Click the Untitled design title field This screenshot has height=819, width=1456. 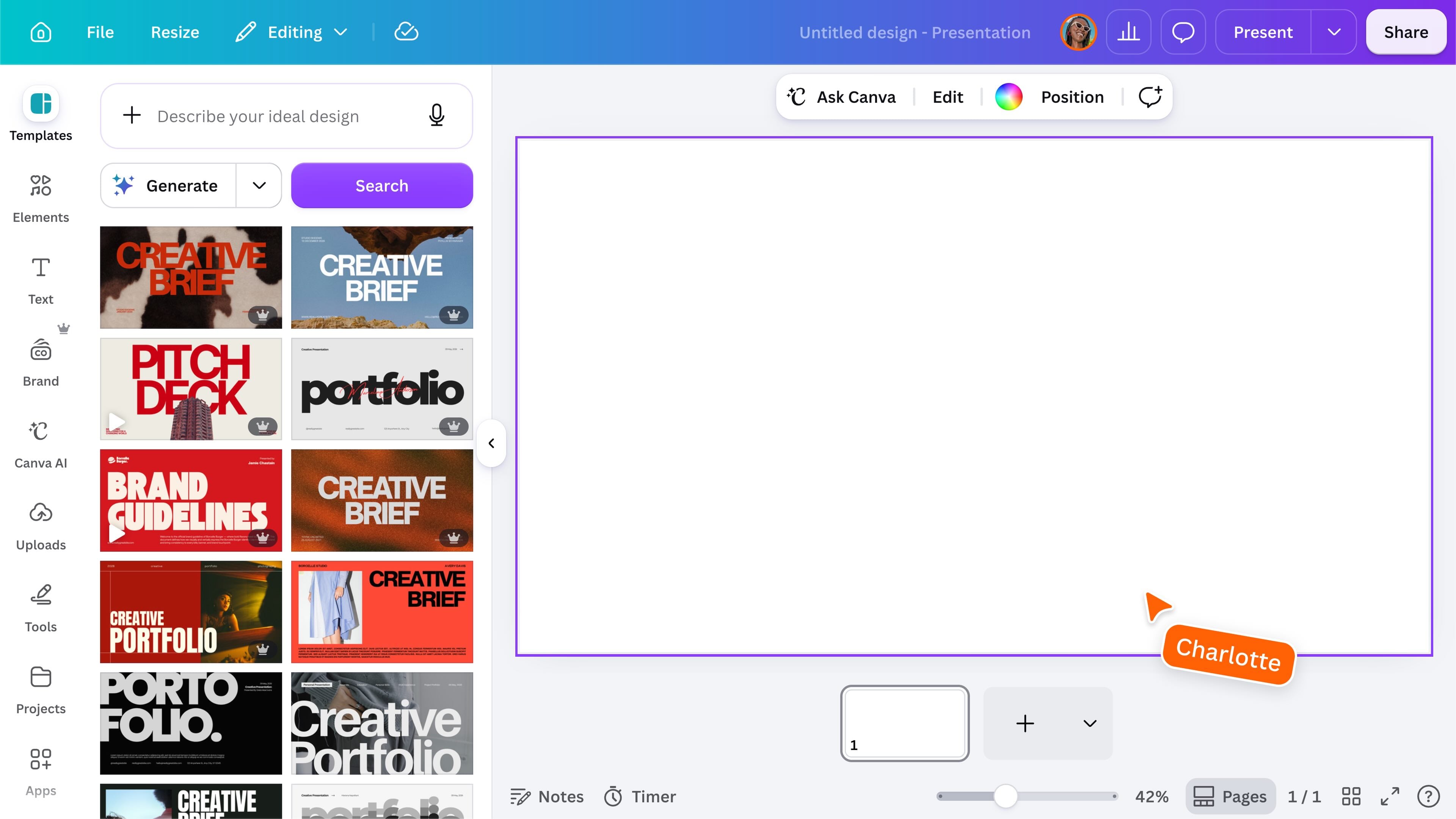pyautogui.click(x=915, y=32)
